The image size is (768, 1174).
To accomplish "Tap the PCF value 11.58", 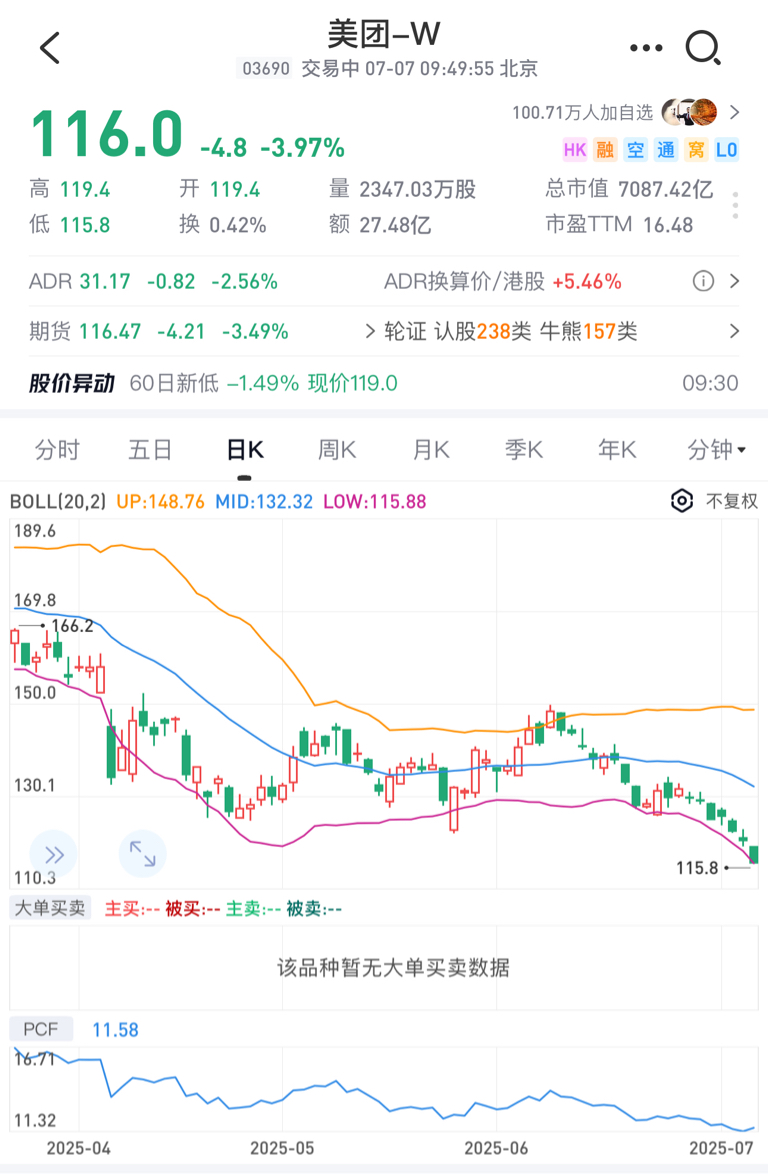I will (x=115, y=1029).
